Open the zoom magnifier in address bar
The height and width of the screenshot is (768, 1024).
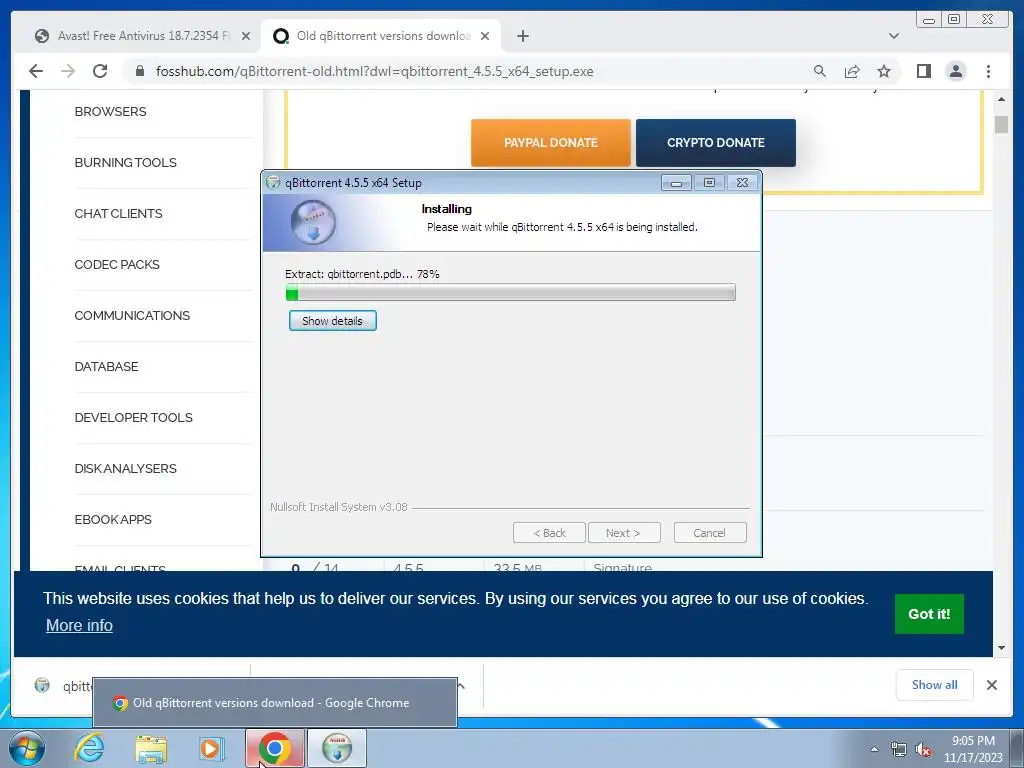820,71
